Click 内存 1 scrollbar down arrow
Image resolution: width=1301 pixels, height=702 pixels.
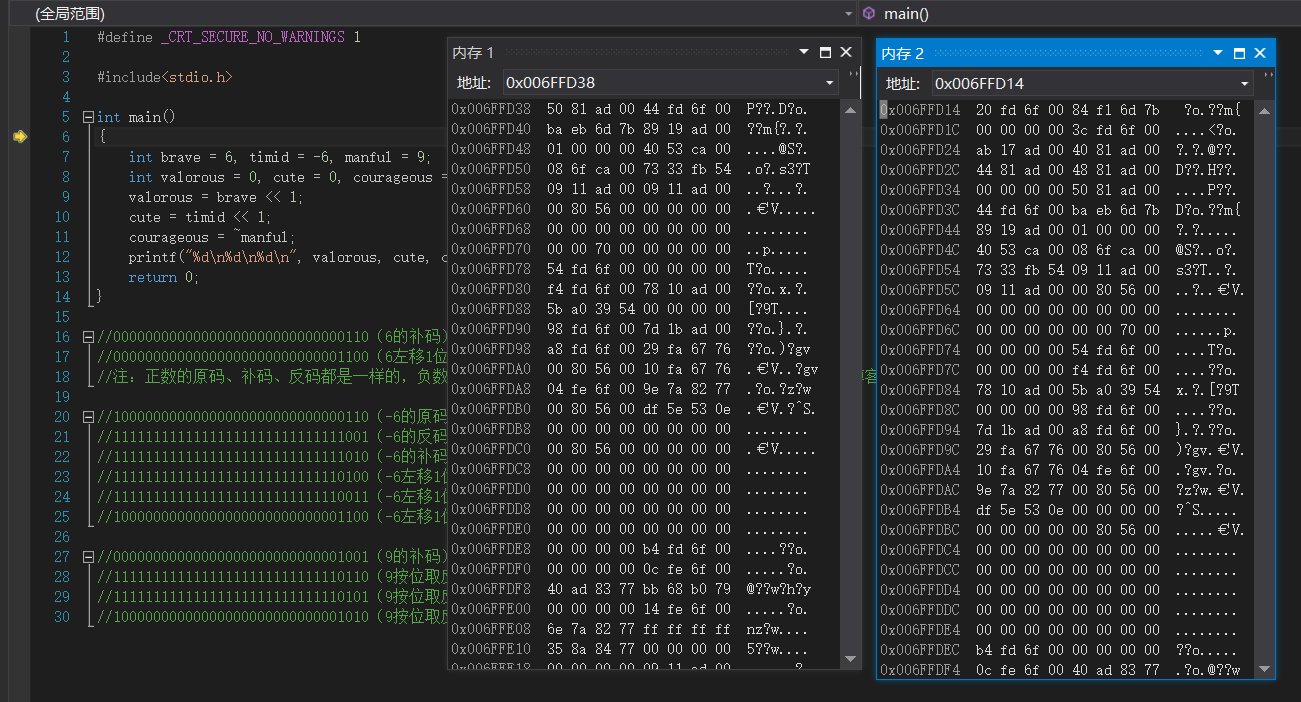pos(851,659)
